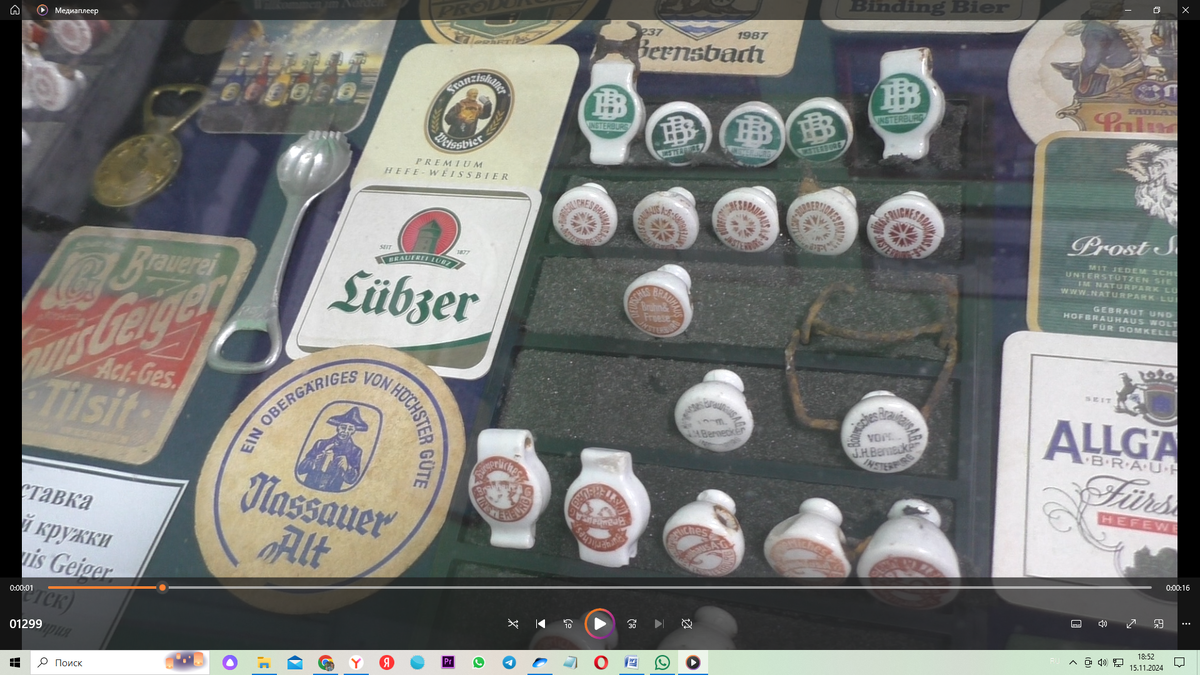
Task: Open Yandex Browser on the taskbar
Action: (x=356, y=662)
